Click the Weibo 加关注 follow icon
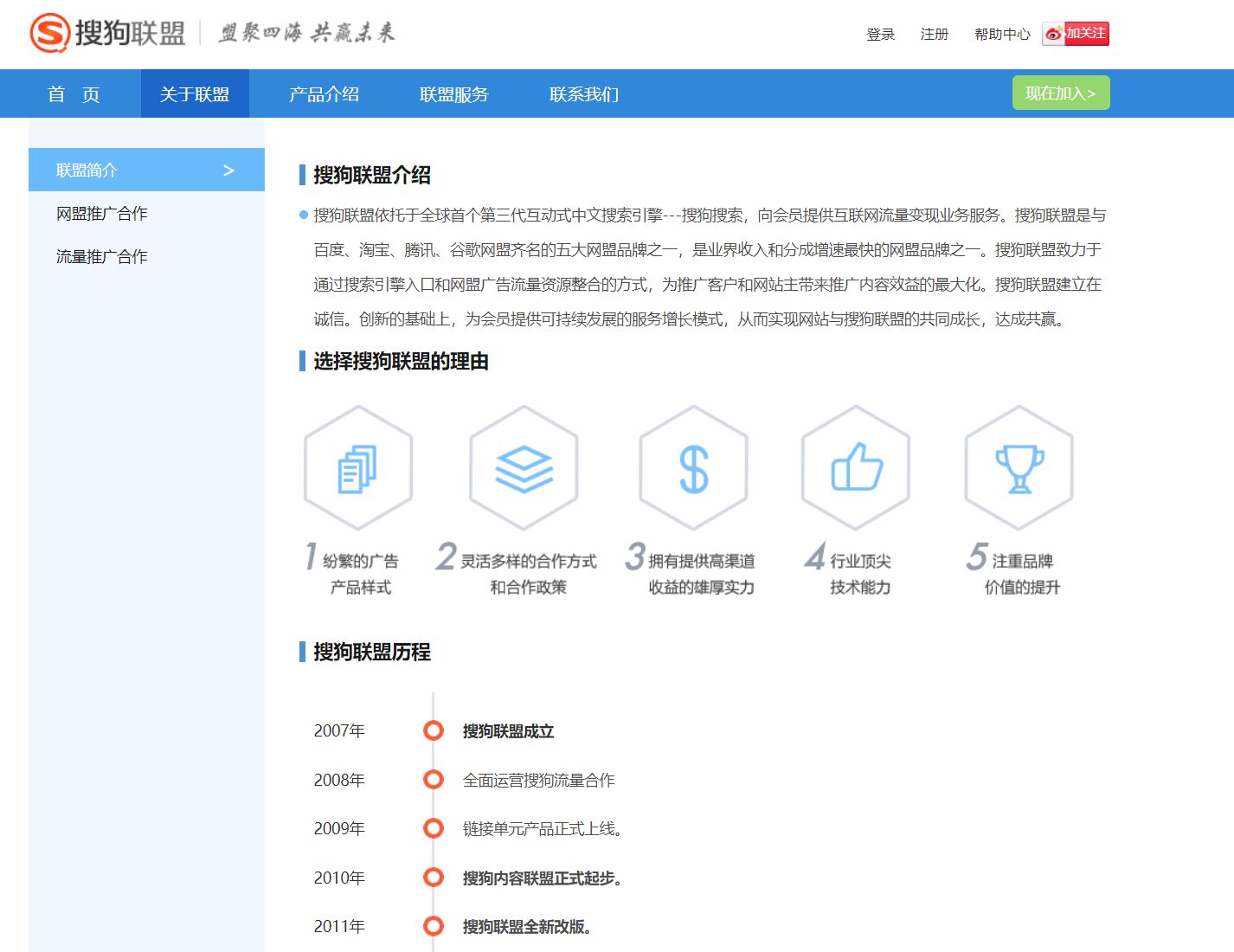The image size is (1234, 952). (1076, 34)
